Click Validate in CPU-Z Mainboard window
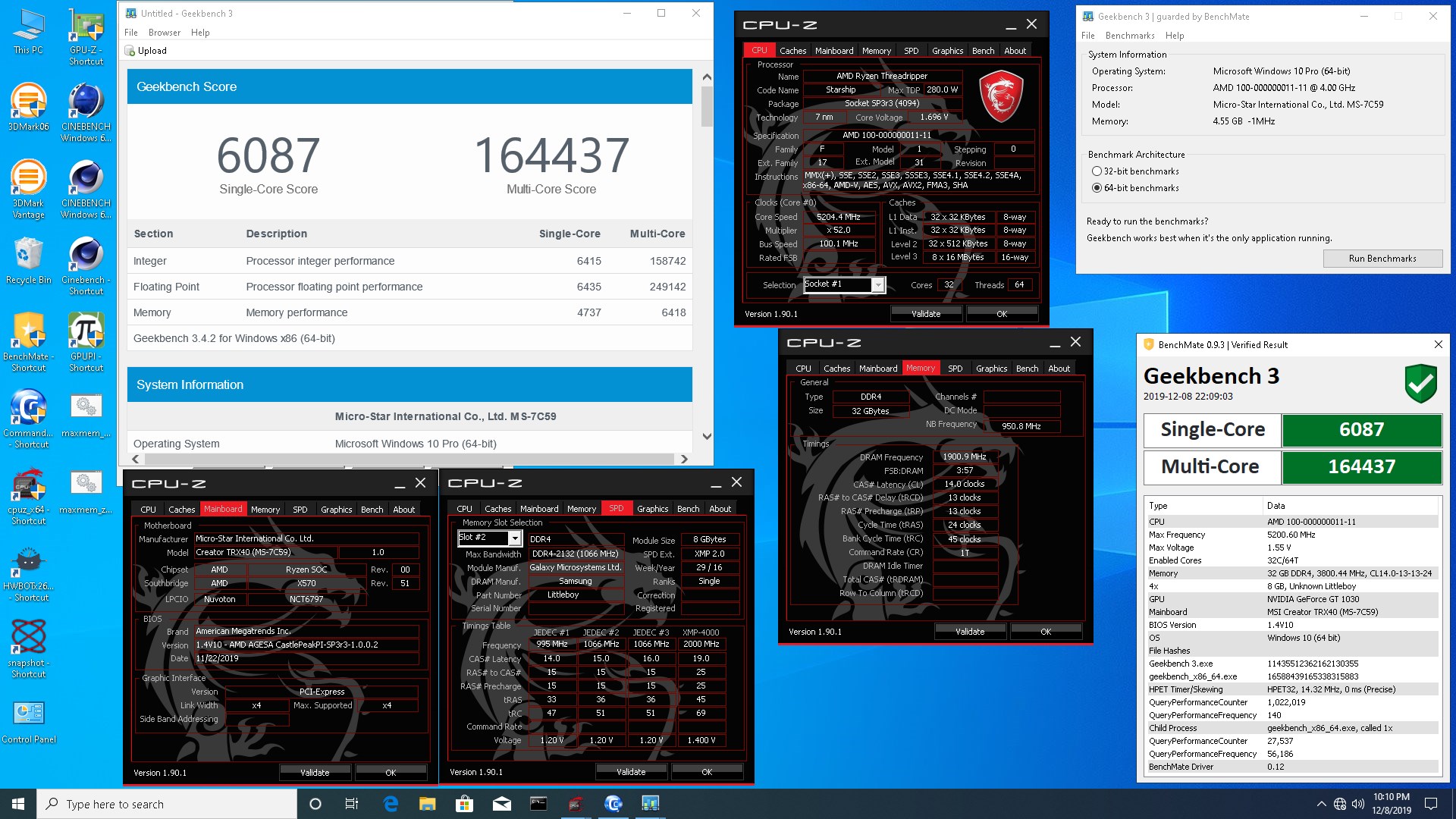Image resolution: width=1456 pixels, height=819 pixels. [x=315, y=773]
